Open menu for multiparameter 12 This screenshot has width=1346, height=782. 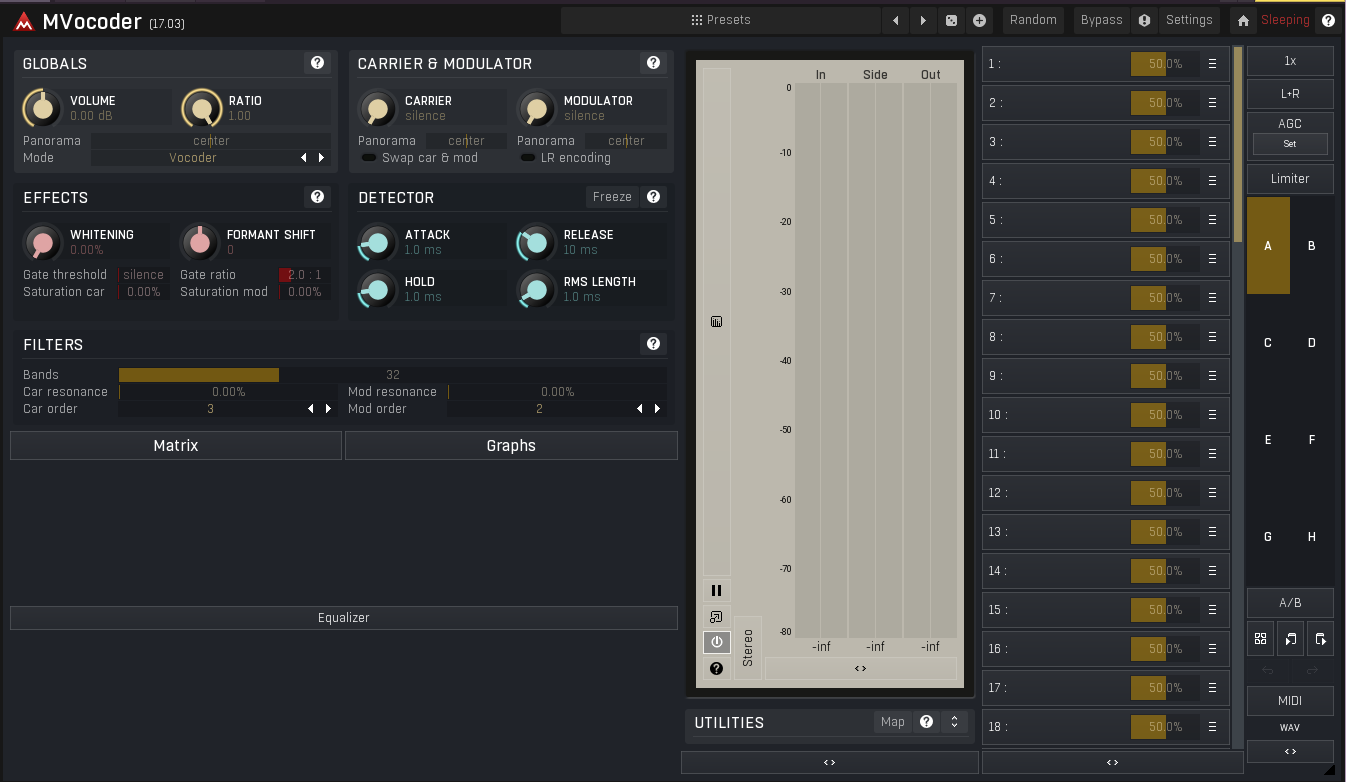coord(1212,493)
